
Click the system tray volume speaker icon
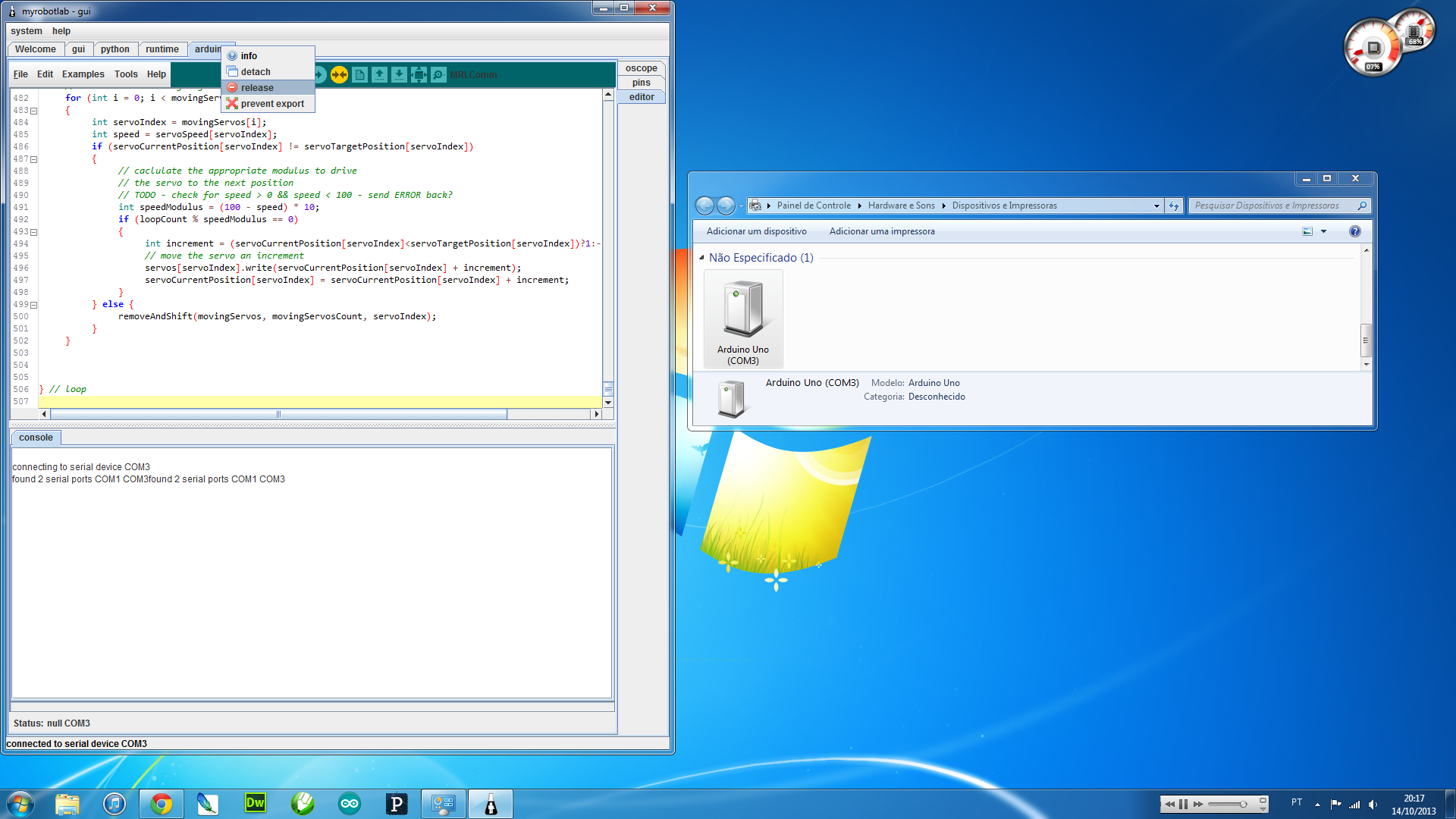click(x=1373, y=805)
